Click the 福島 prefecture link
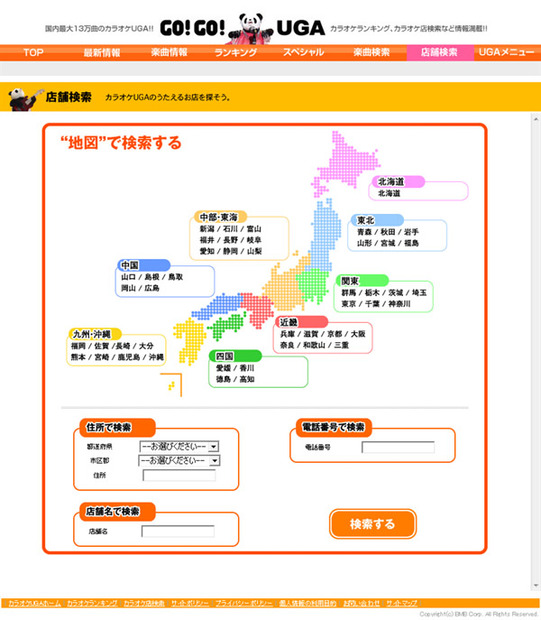The height and width of the screenshot is (620, 541). pyautogui.click(x=411, y=243)
